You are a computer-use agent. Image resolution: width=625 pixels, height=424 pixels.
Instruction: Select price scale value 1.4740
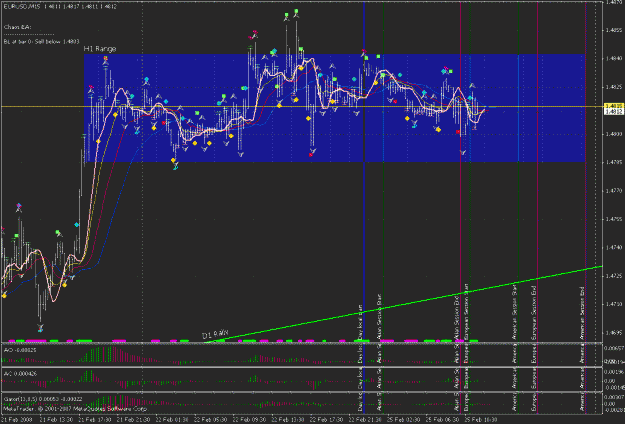click(x=614, y=247)
